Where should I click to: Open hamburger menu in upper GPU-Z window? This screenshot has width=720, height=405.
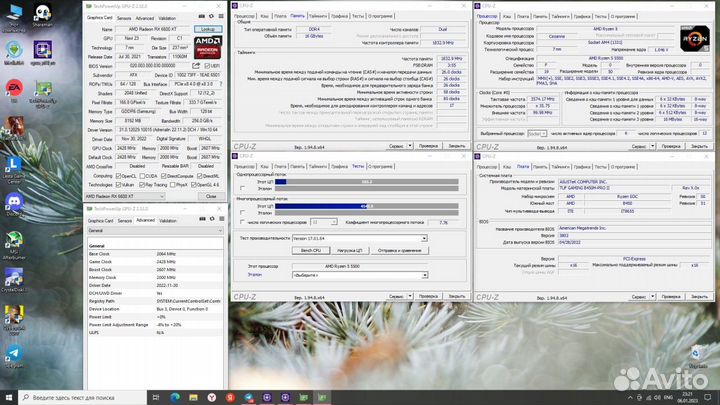pyautogui.click(x=221, y=16)
